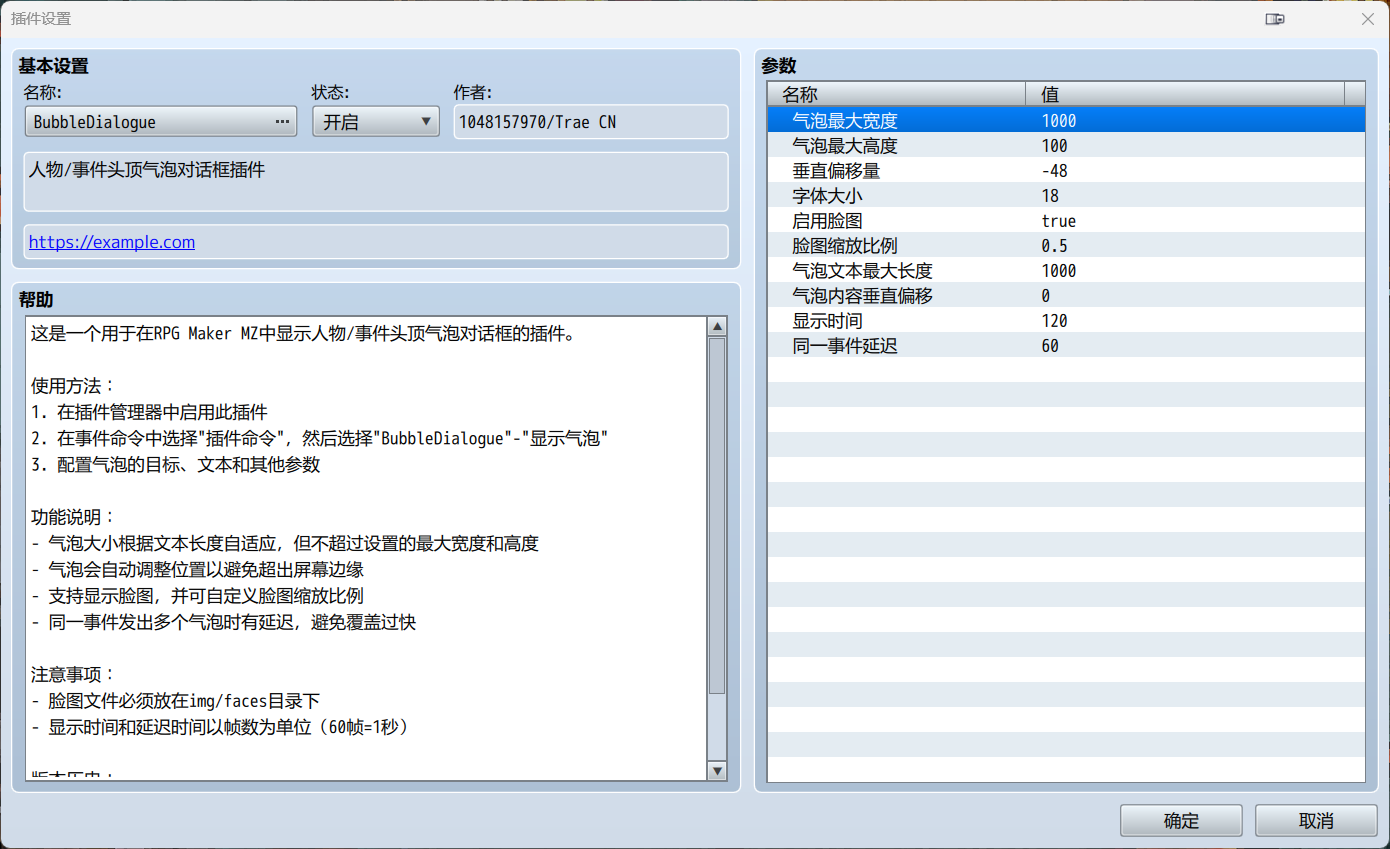Click the author field 1048157970/Trae CN
The width and height of the screenshot is (1390, 849).
pos(591,122)
